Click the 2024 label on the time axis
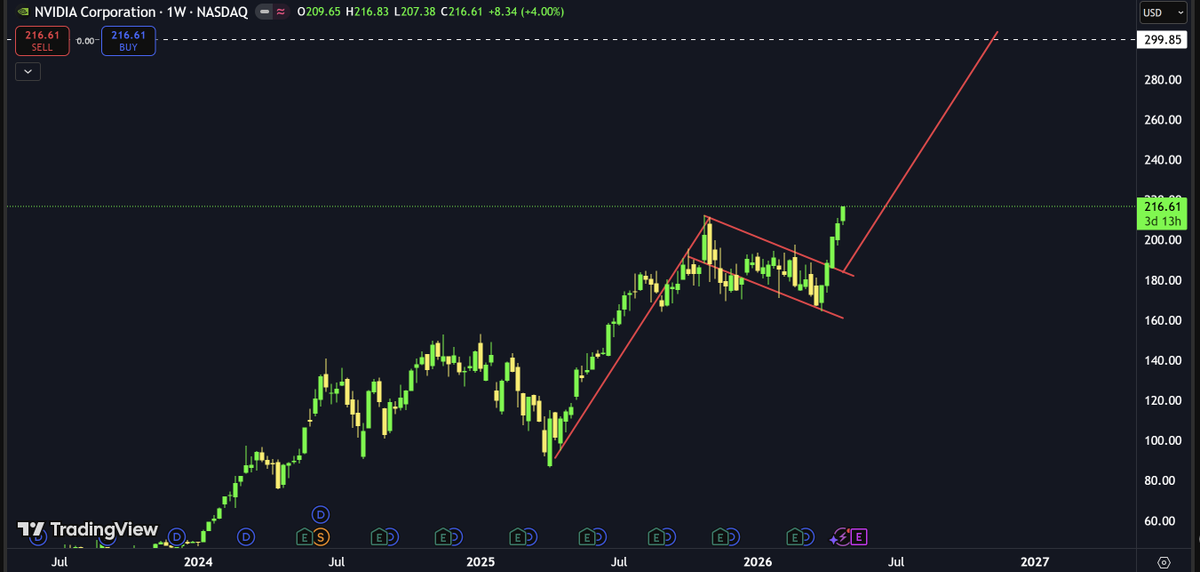This screenshot has height=572, width=1200. [x=199, y=563]
